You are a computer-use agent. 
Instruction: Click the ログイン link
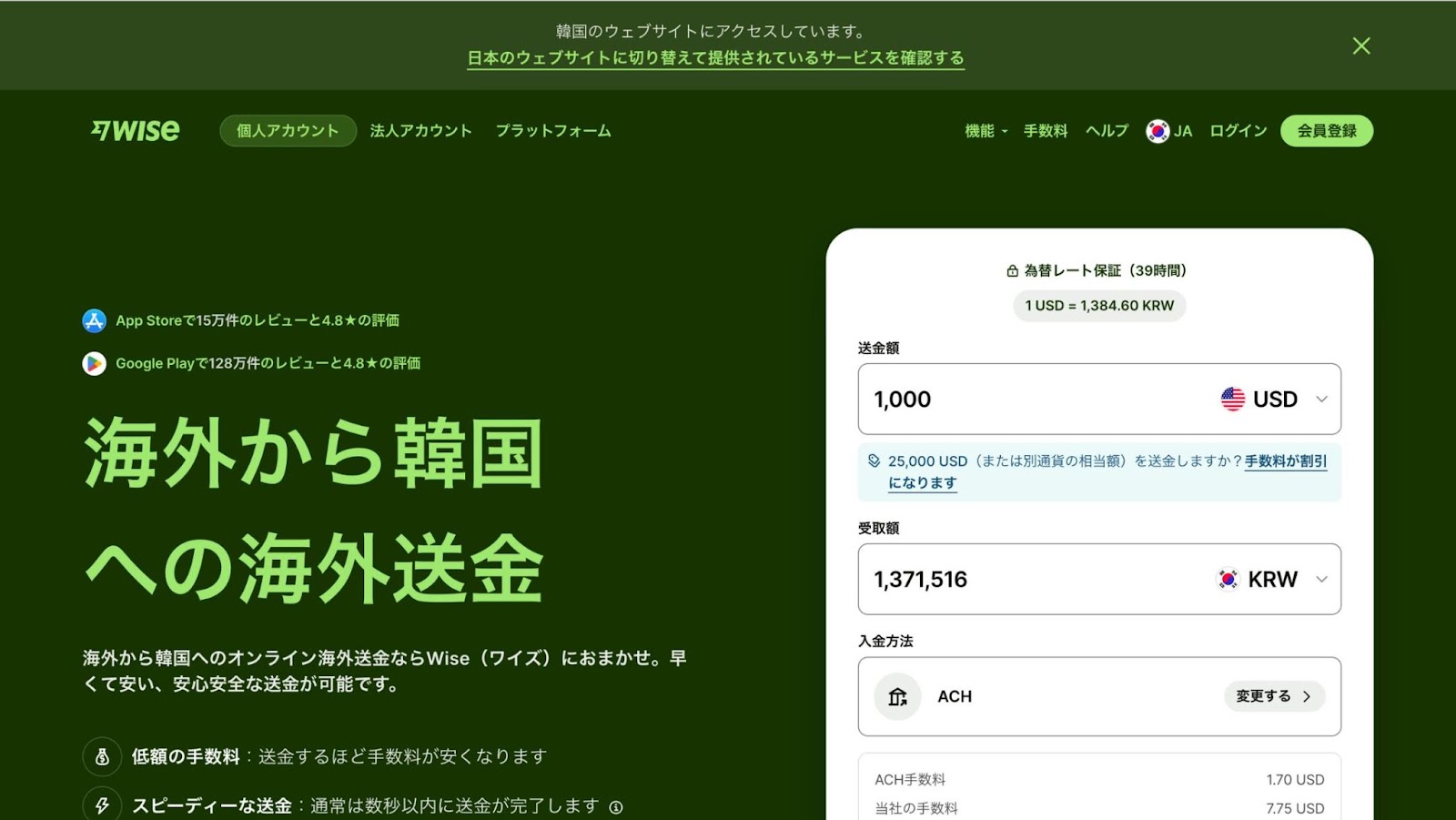(x=1238, y=131)
